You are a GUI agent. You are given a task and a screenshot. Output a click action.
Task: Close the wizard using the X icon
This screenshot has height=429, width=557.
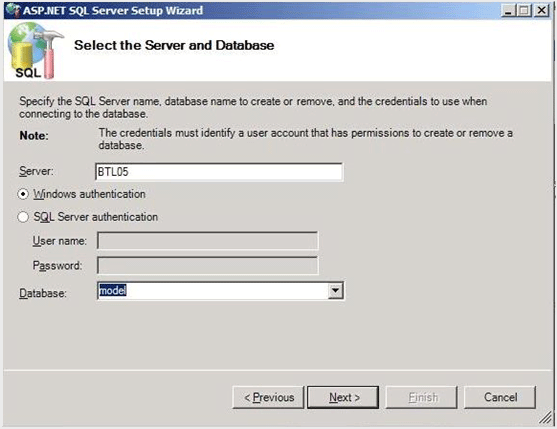pyautogui.click(x=542, y=10)
